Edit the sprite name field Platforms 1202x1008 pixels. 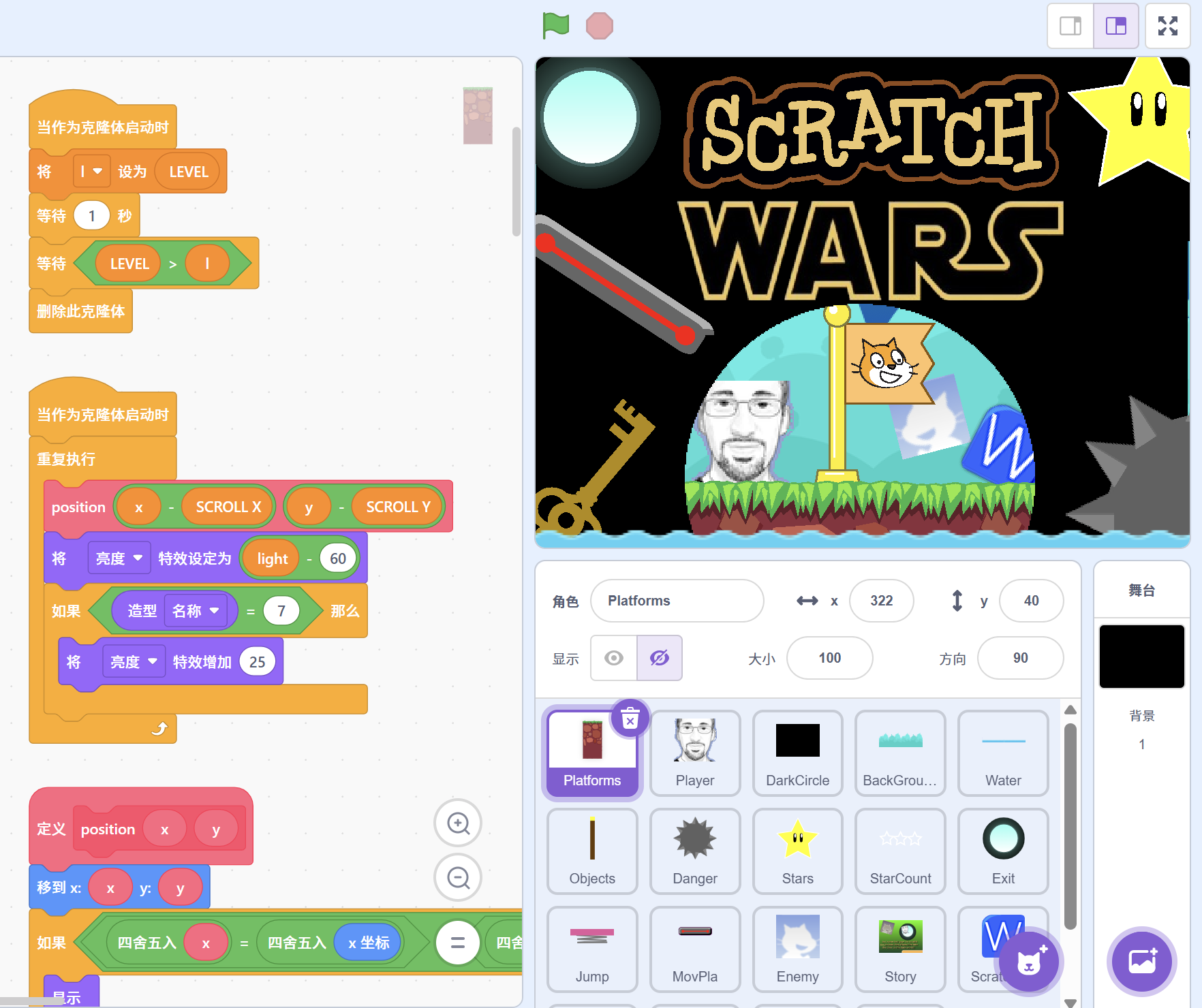677,601
